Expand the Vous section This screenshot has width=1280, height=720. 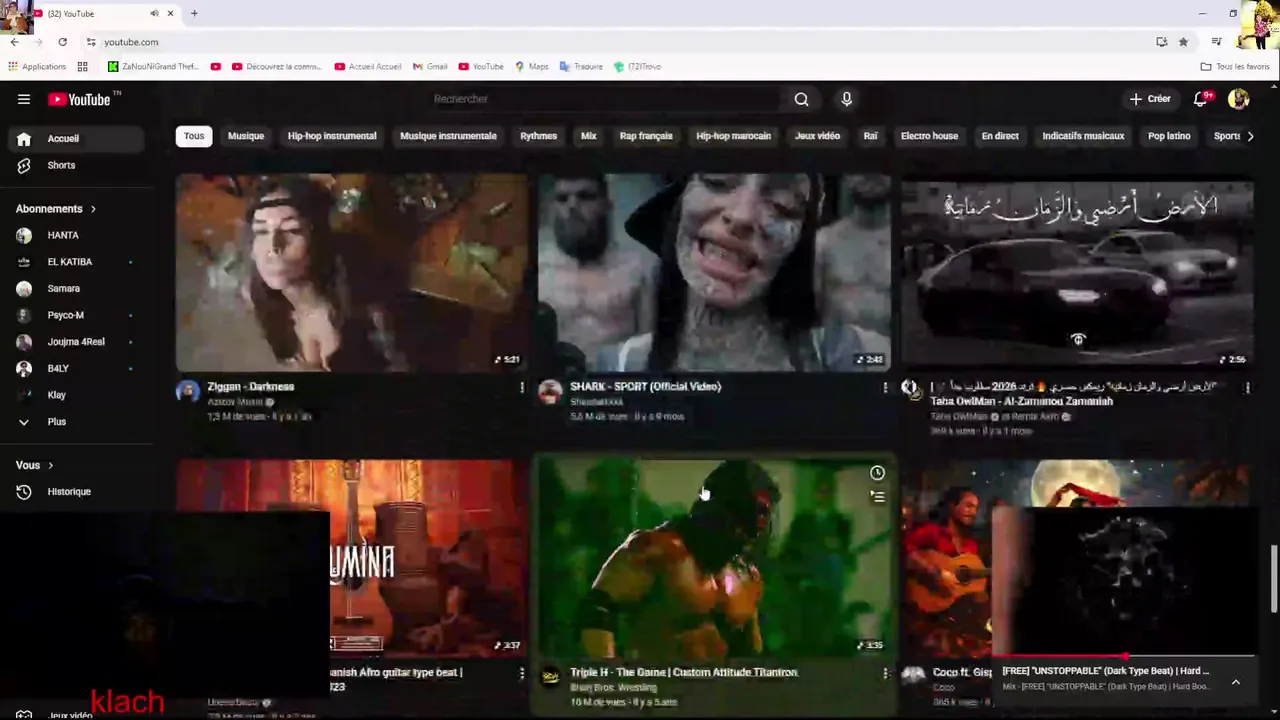click(x=35, y=465)
